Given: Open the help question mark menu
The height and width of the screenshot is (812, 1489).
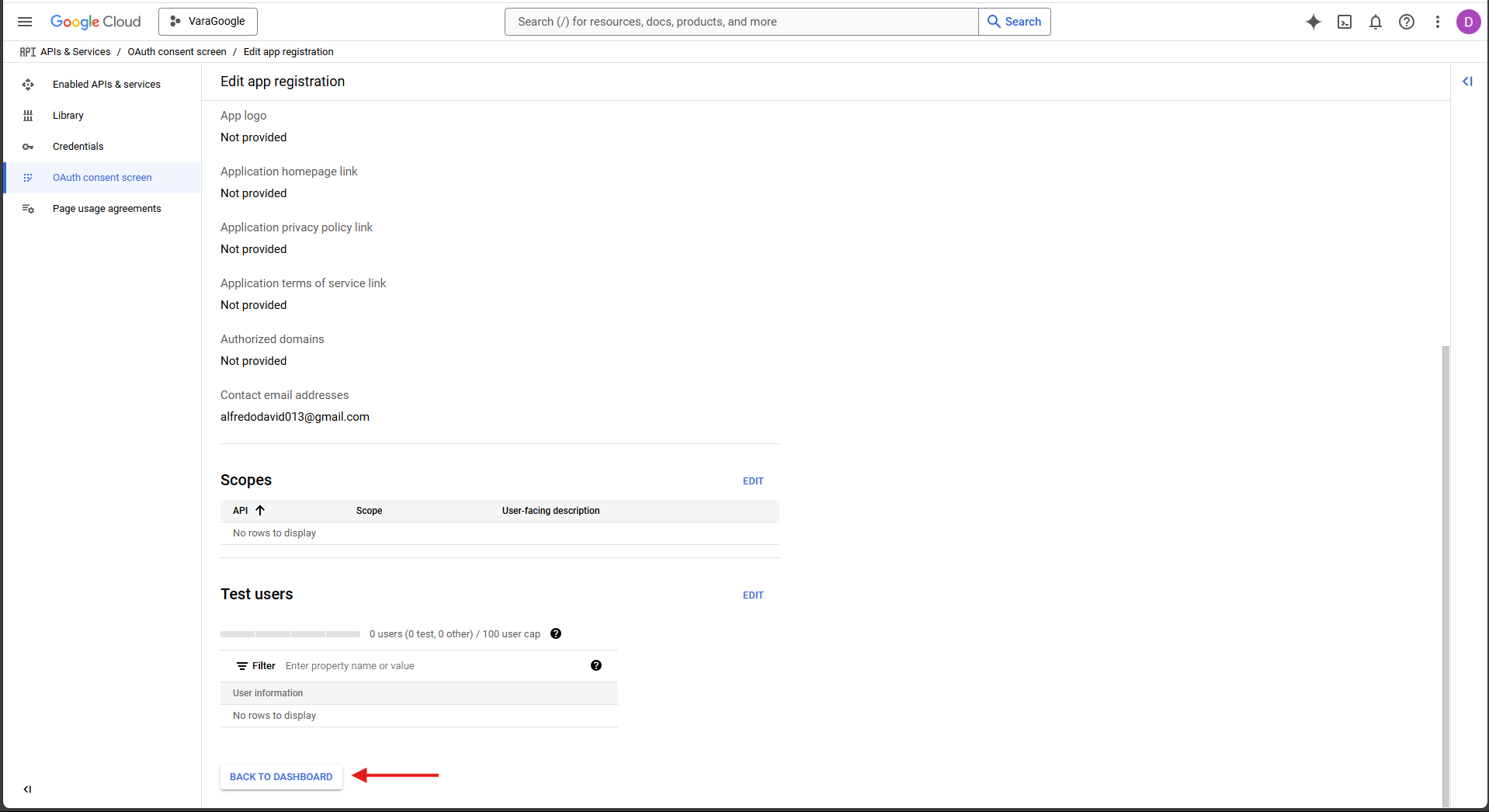Looking at the screenshot, I should [x=1407, y=22].
